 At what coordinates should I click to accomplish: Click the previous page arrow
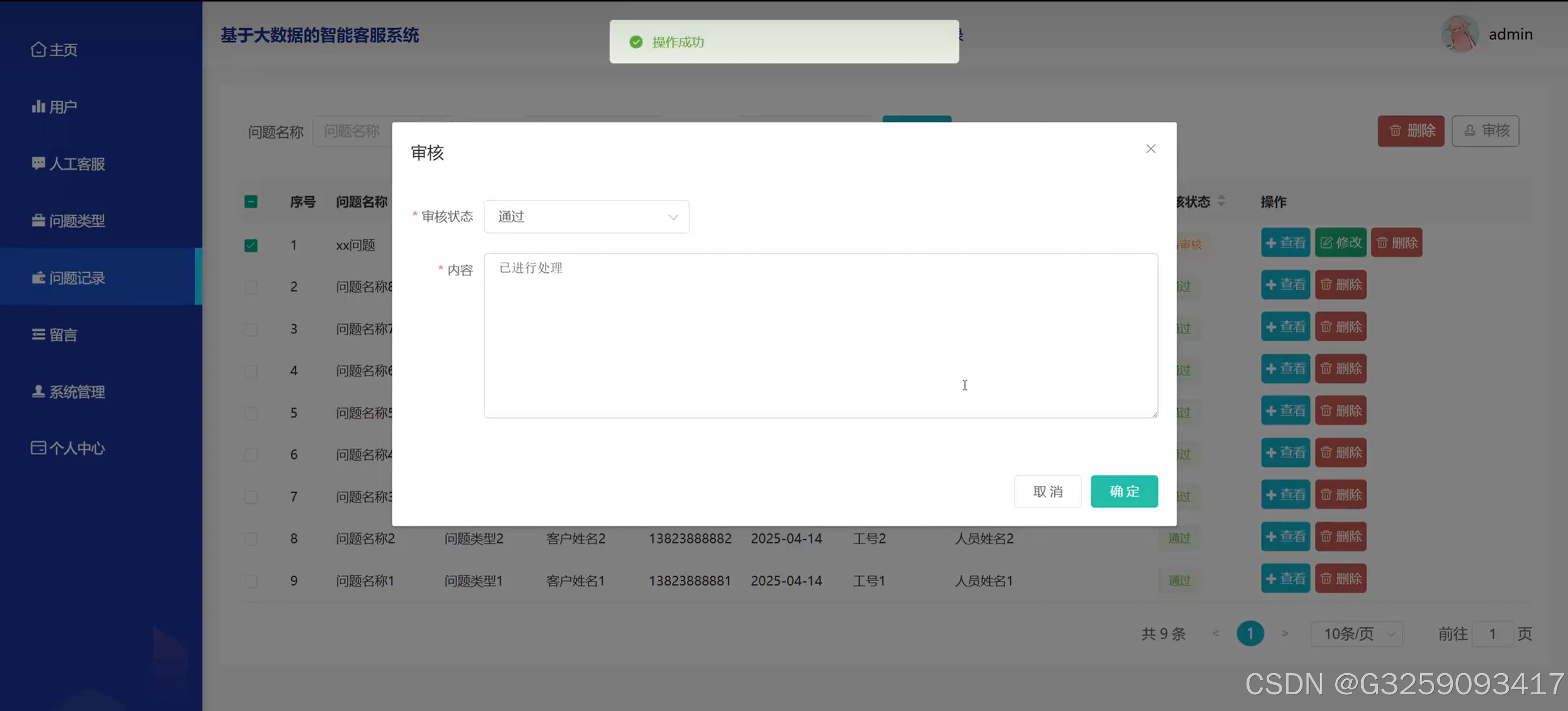click(1215, 634)
